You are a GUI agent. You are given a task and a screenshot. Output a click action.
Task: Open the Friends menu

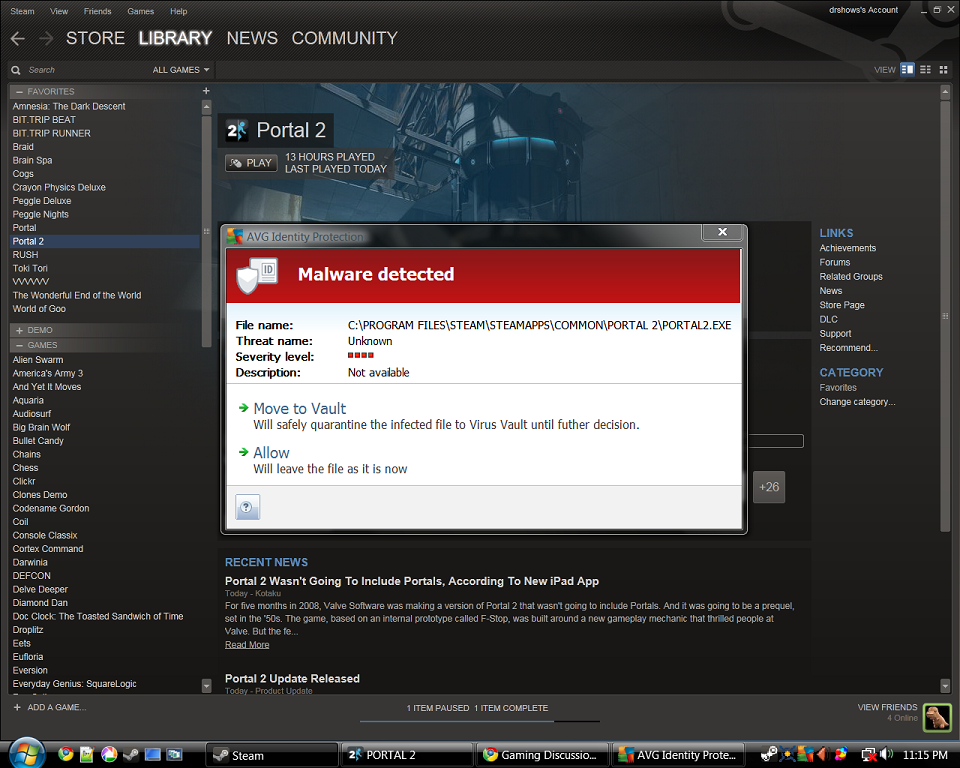(x=97, y=11)
